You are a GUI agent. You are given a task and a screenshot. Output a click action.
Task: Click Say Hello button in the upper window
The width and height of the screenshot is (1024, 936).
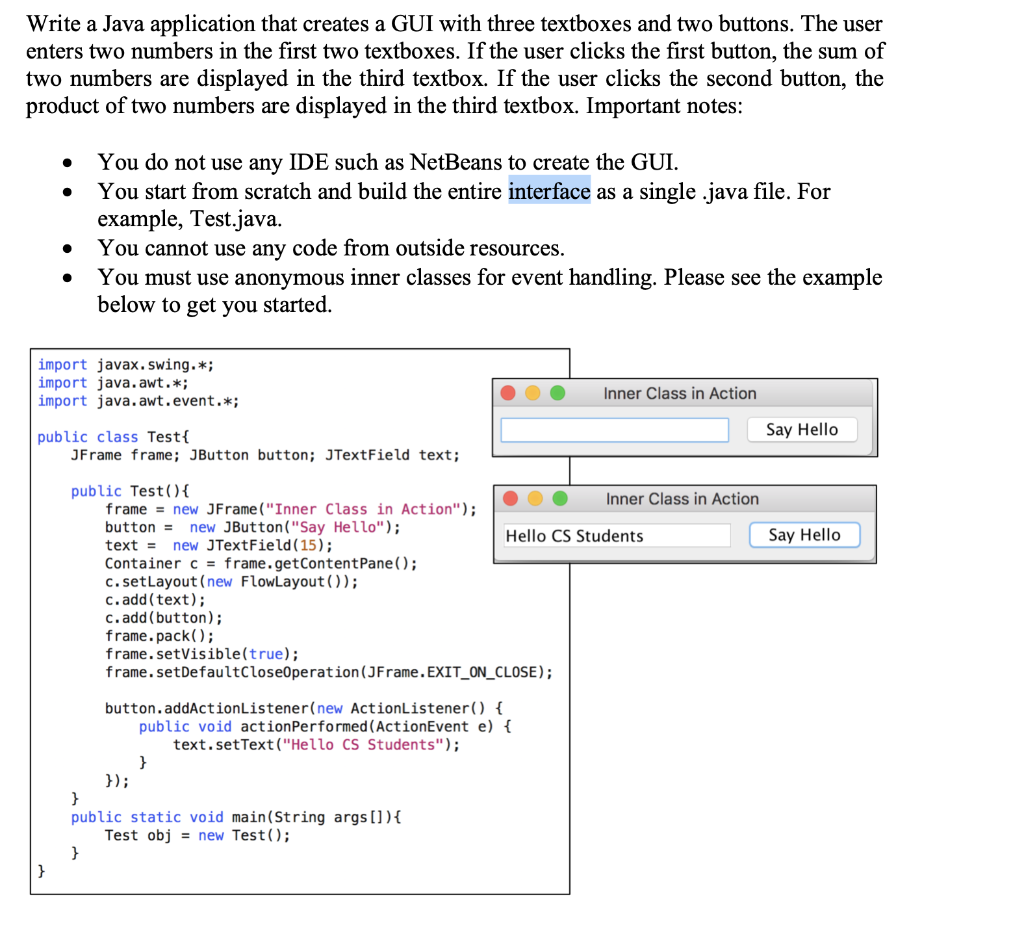pyautogui.click(x=802, y=429)
